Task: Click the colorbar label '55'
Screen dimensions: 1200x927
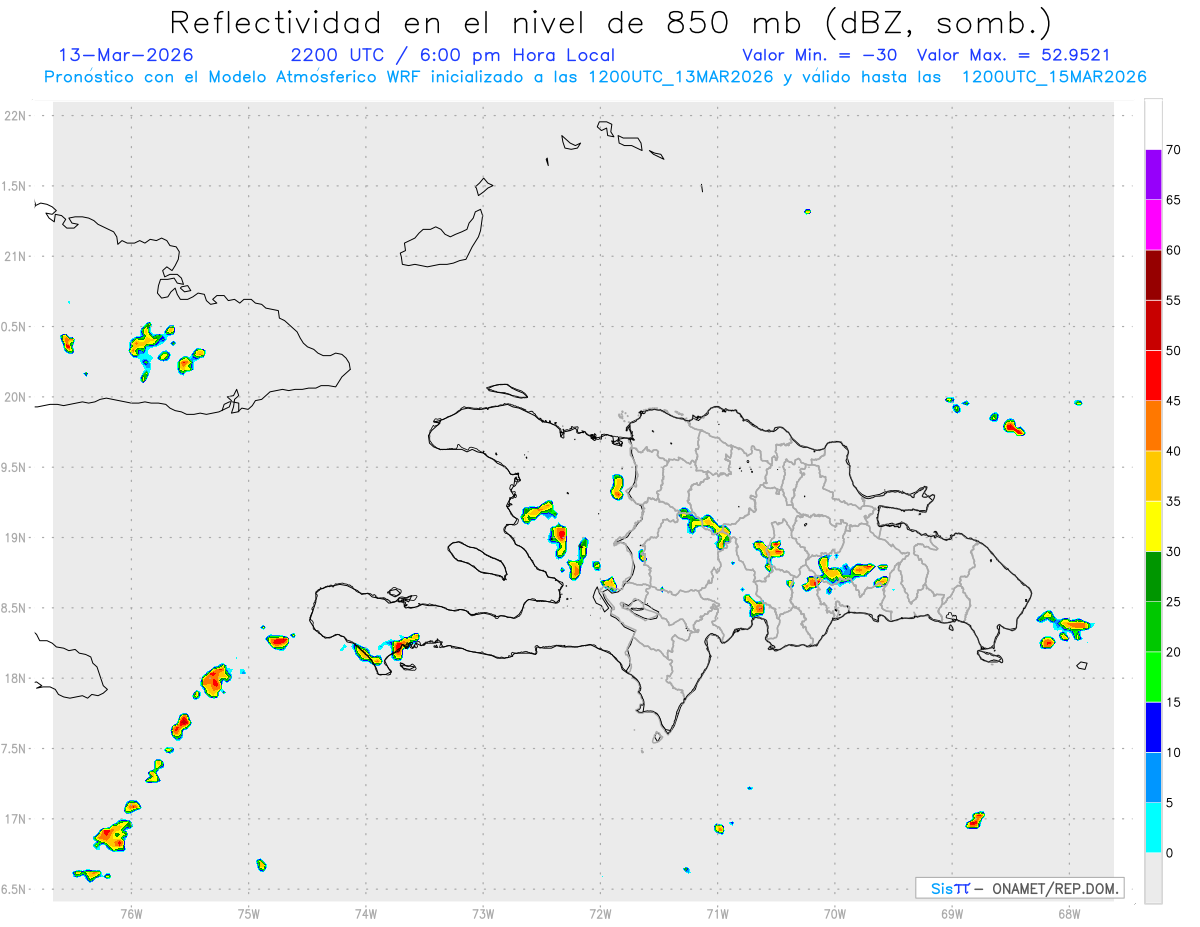Action: 1173,300
